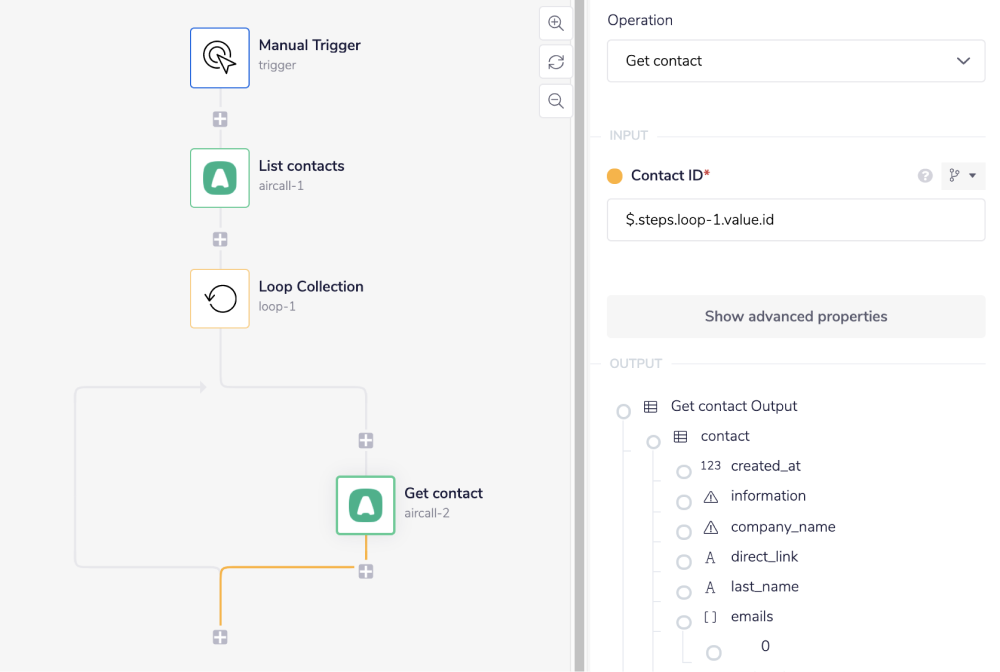The image size is (1000, 672).
Task: Click the Get contact Aircall node
Action: pos(366,505)
